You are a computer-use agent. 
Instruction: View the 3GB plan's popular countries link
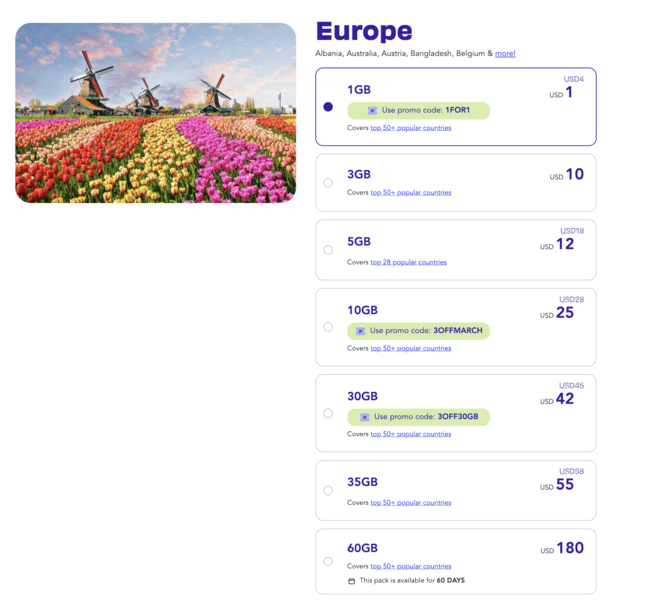410,192
